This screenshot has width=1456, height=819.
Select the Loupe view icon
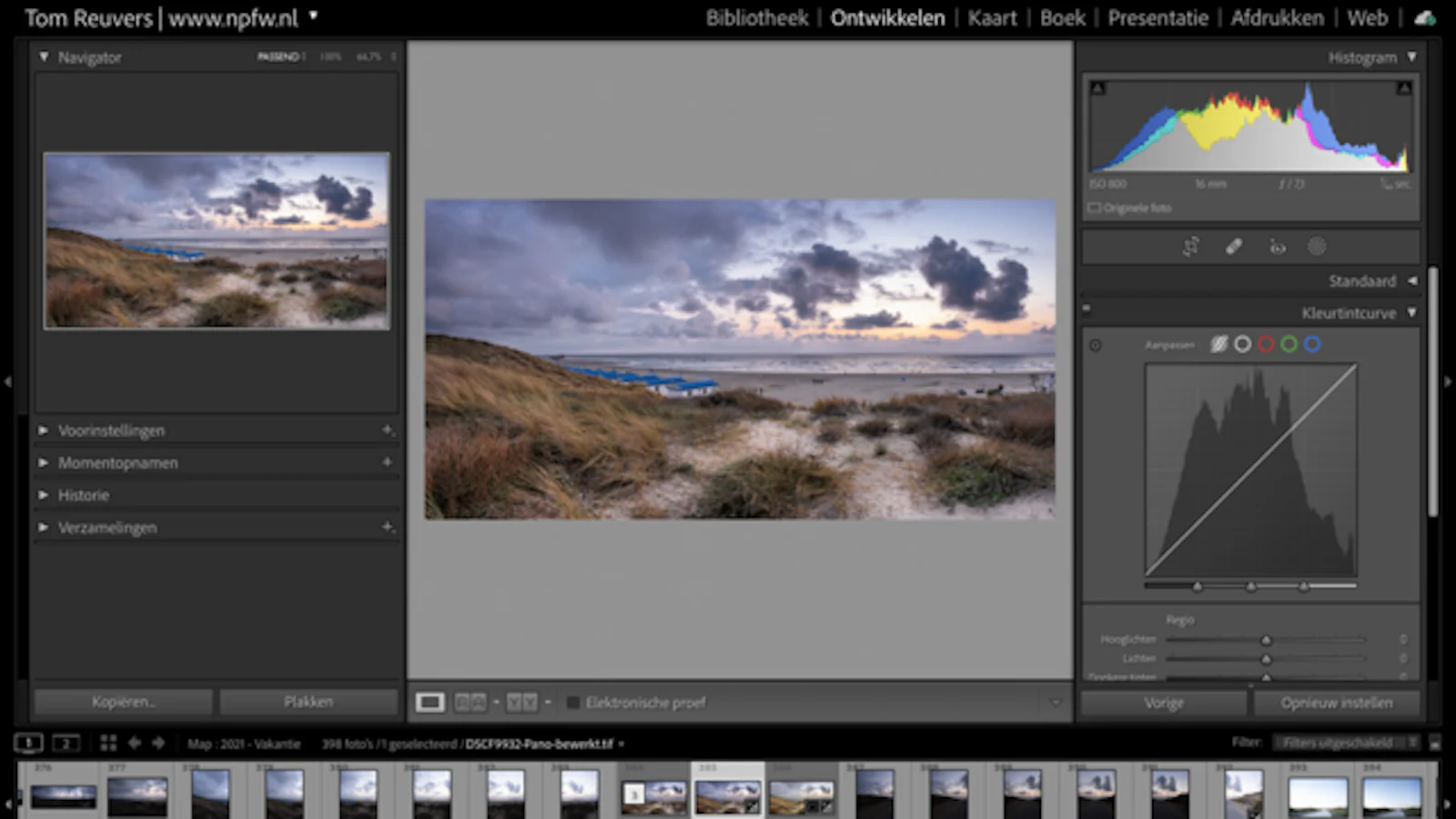point(430,703)
